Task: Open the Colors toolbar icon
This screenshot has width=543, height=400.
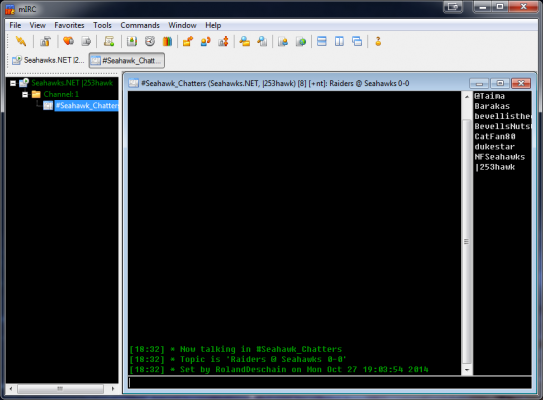Action: (x=168, y=42)
